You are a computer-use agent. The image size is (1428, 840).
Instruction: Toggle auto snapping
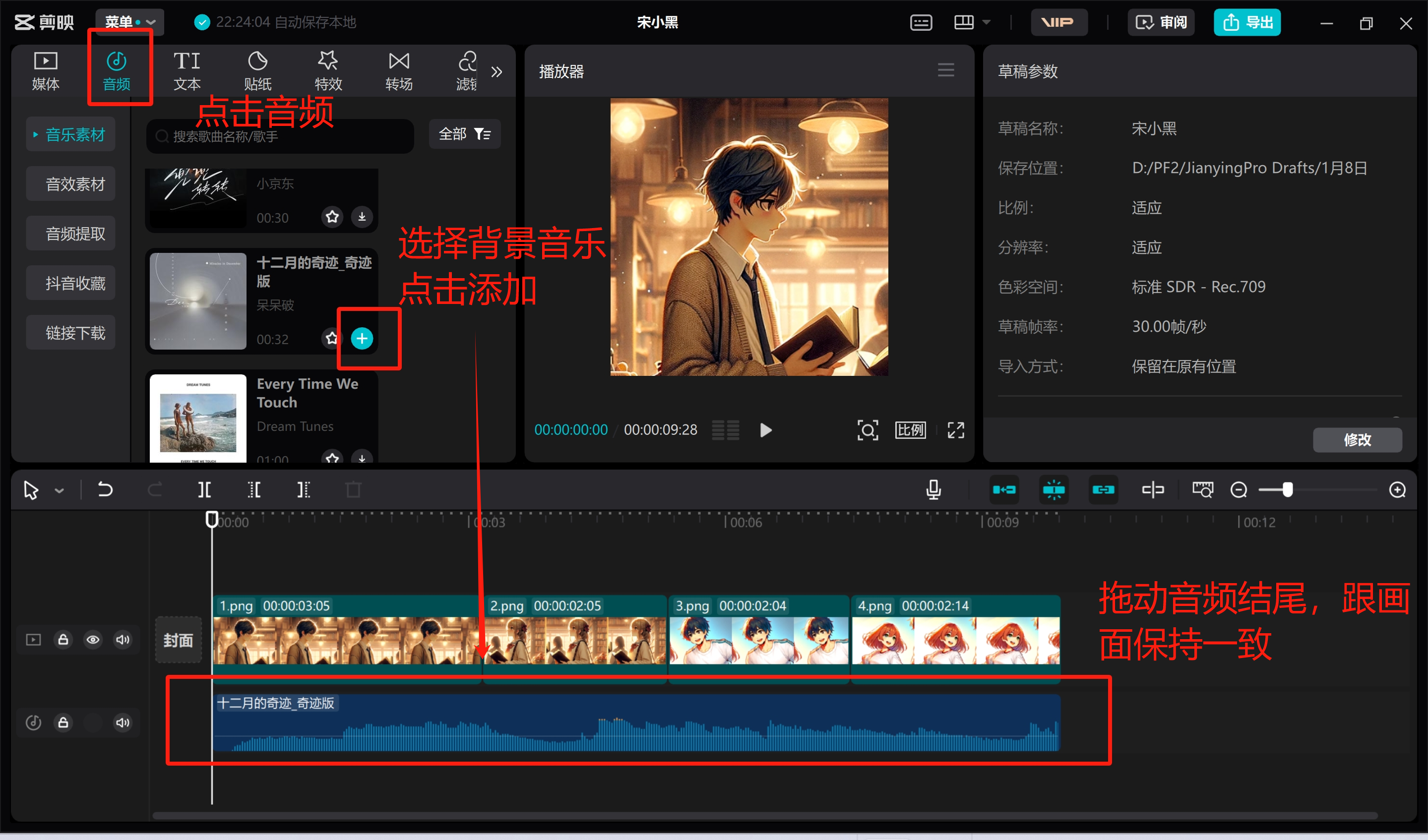pyautogui.click(x=1054, y=490)
